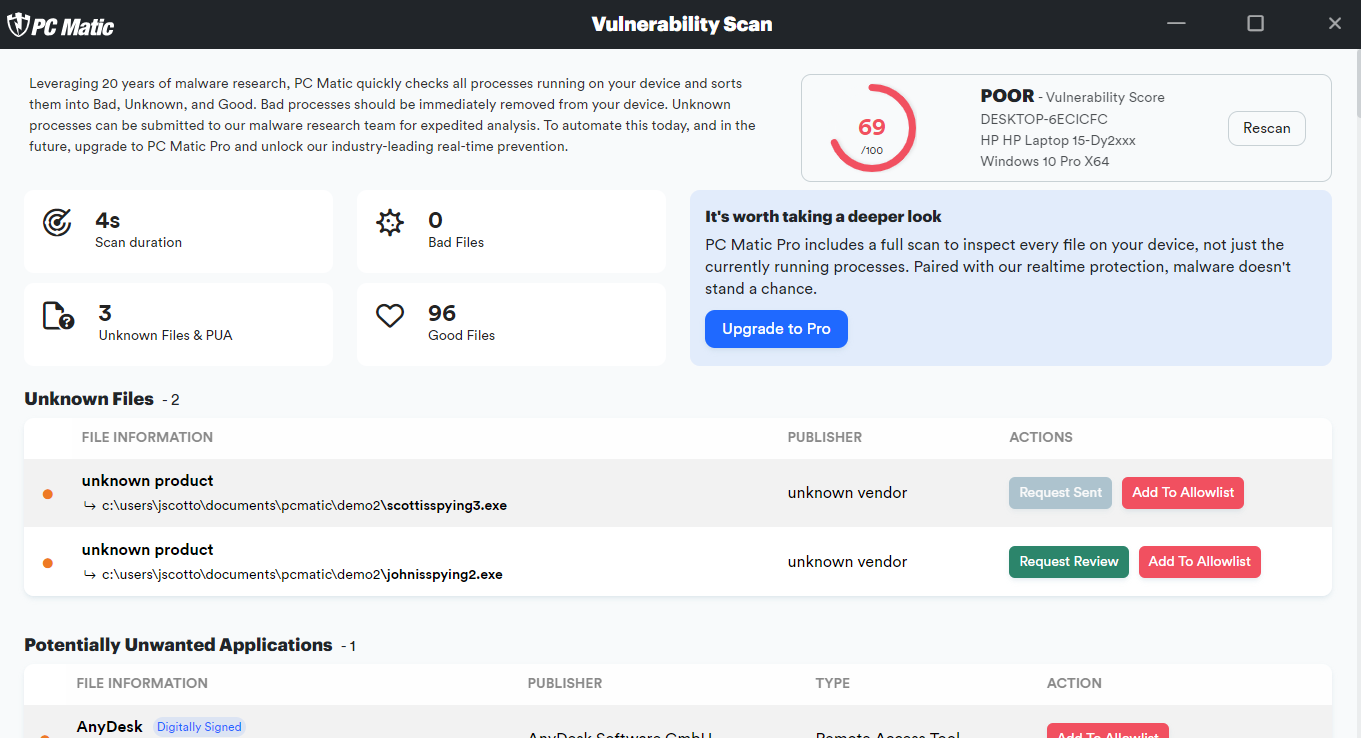Click Request Review for johnisspying2.exe
This screenshot has height=738, width=1361.
click(x=1068, y=562)
